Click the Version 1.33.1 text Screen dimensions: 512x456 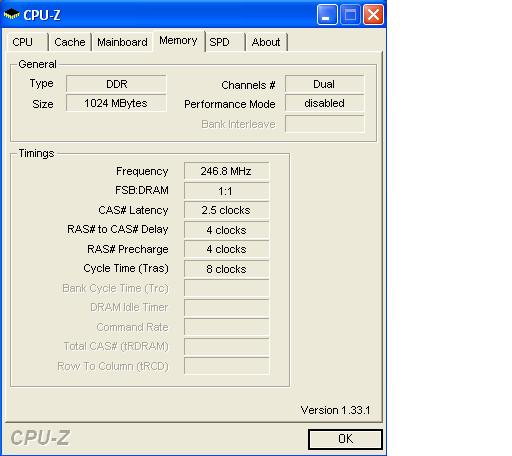click(x=335, y=410)
